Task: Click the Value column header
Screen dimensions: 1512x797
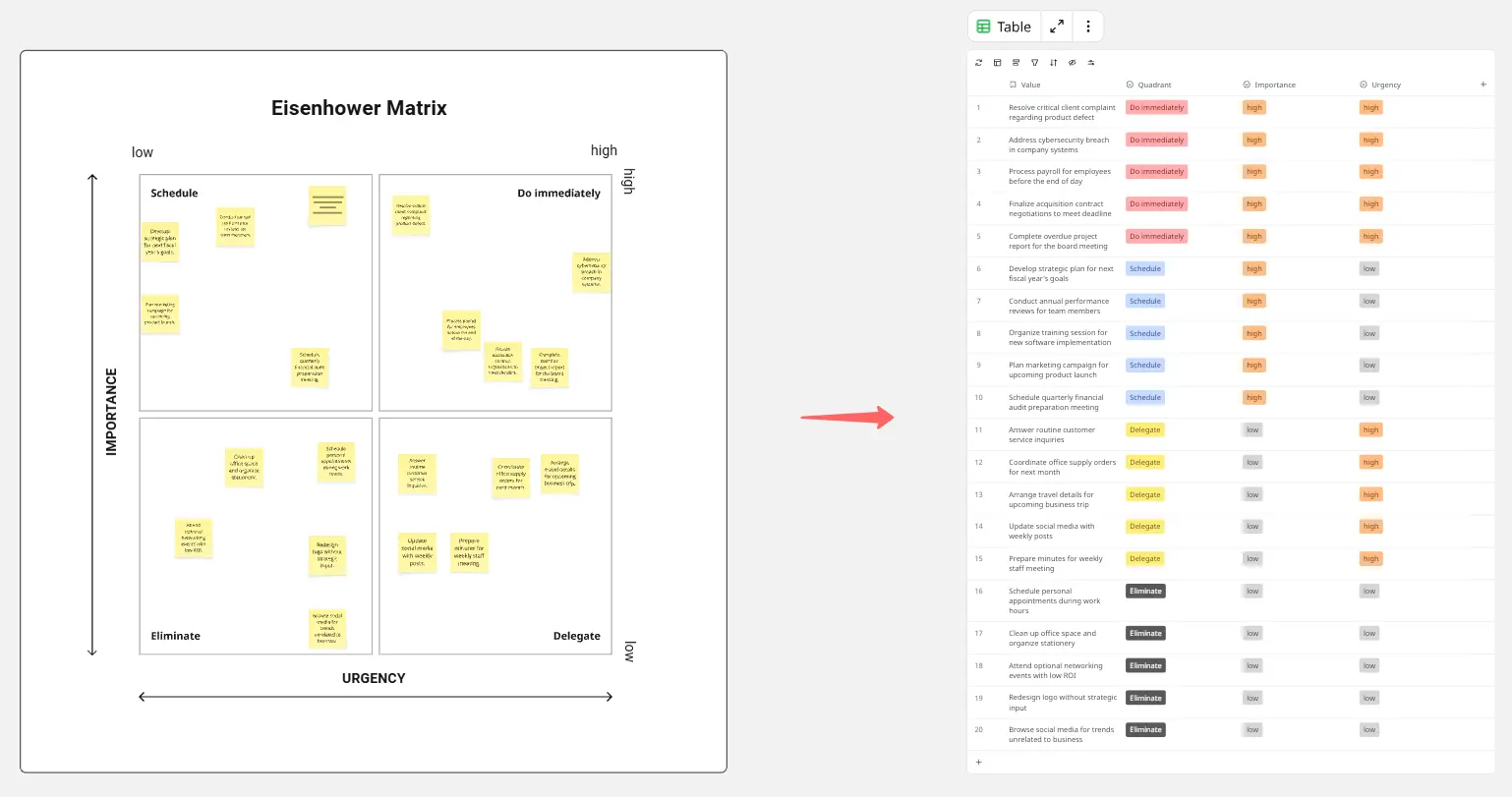Action: (1029, 85)
